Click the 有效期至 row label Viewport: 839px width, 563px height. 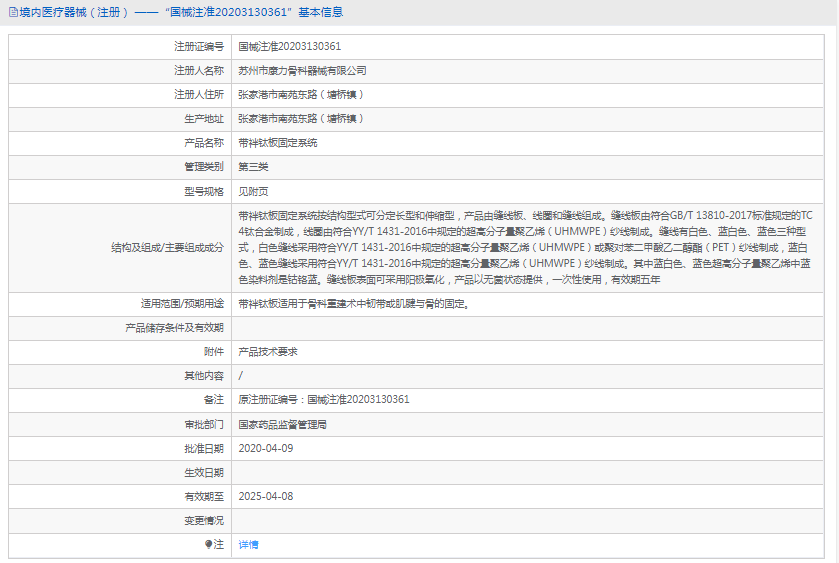click(x=204, y=497)
